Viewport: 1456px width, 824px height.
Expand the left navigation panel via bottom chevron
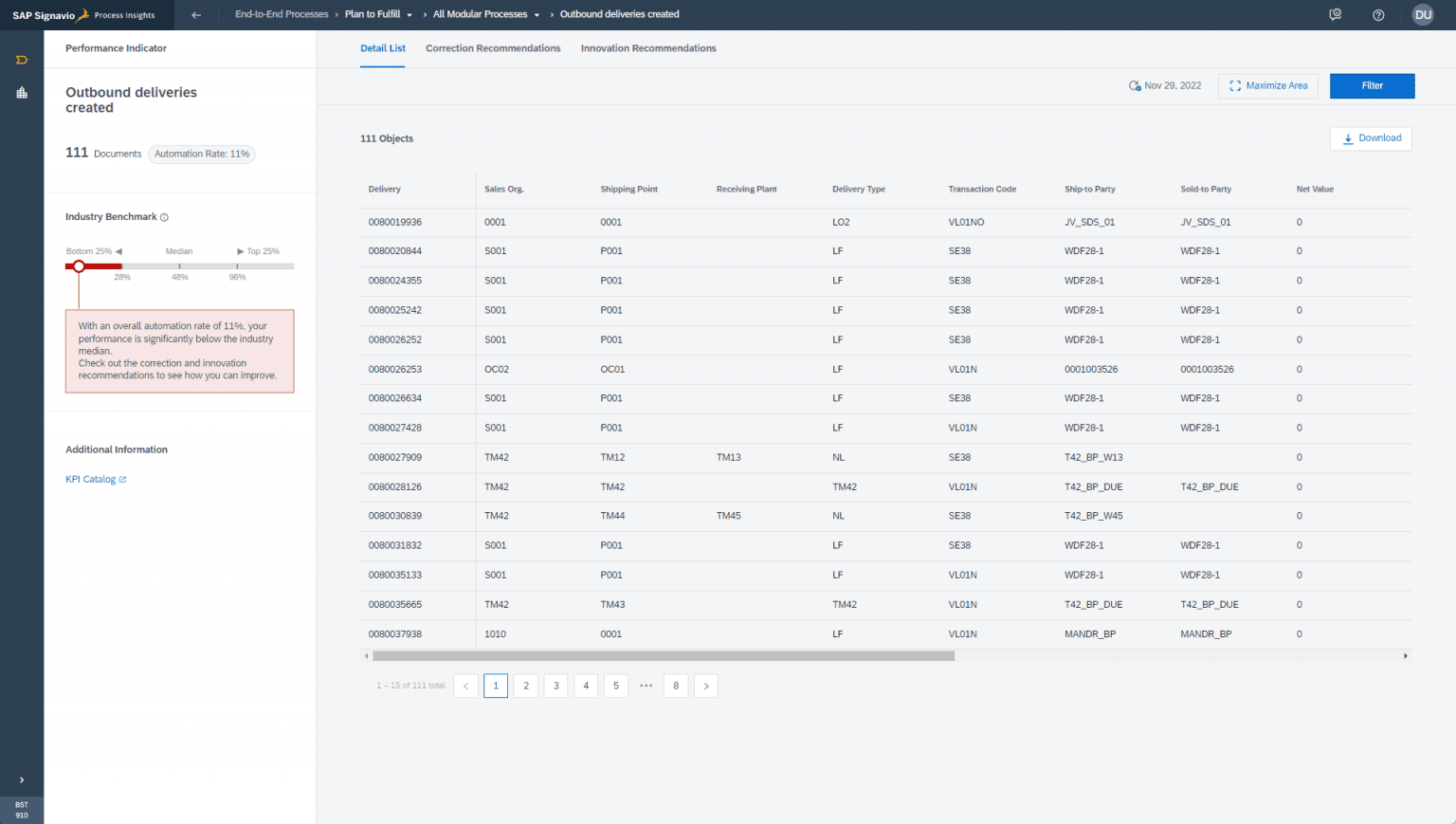click(x=21, y=780)
